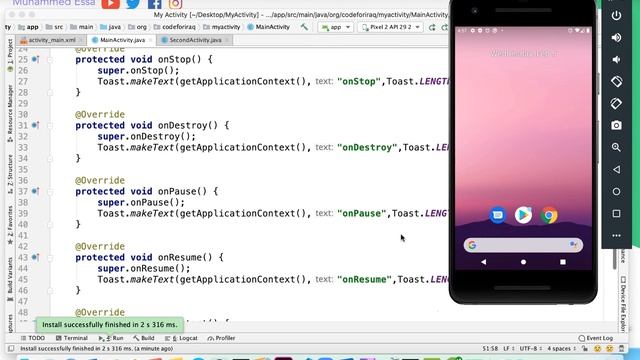The image size is (640, 360).
Task: Open Chrome on the phone screen
Action: (549, 215)
